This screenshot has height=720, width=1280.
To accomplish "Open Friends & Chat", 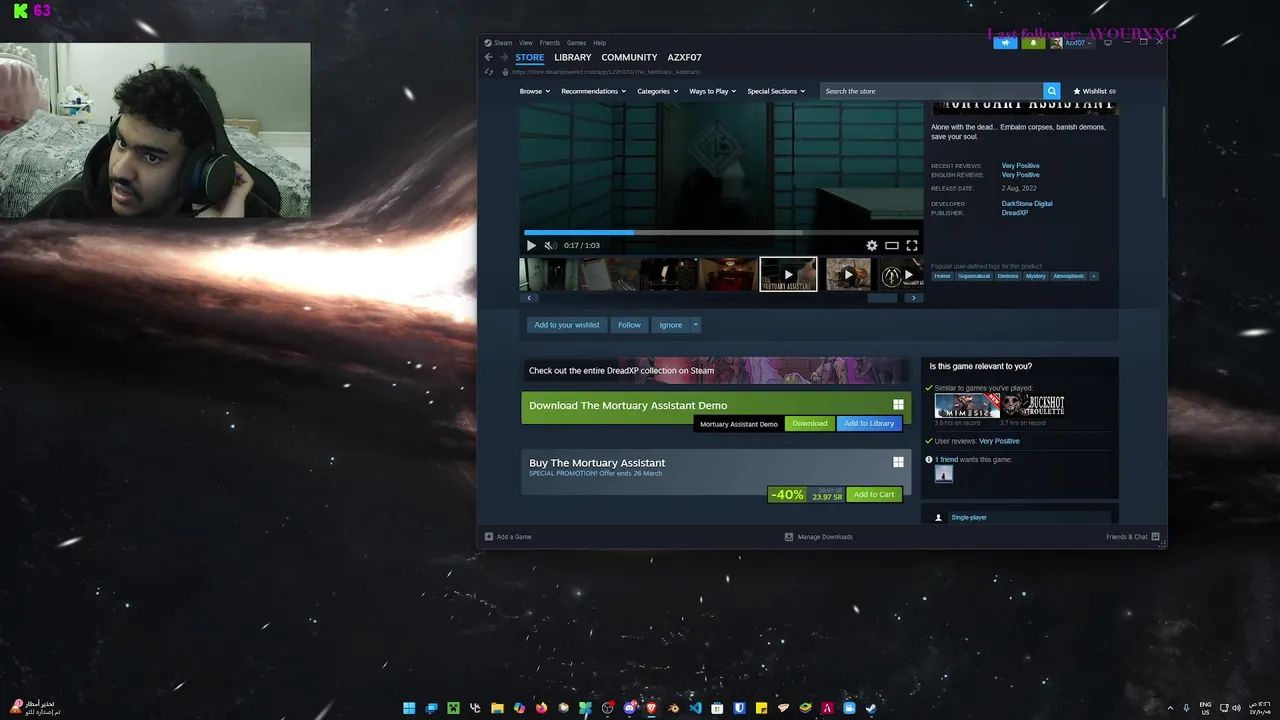I will 1133,537.
